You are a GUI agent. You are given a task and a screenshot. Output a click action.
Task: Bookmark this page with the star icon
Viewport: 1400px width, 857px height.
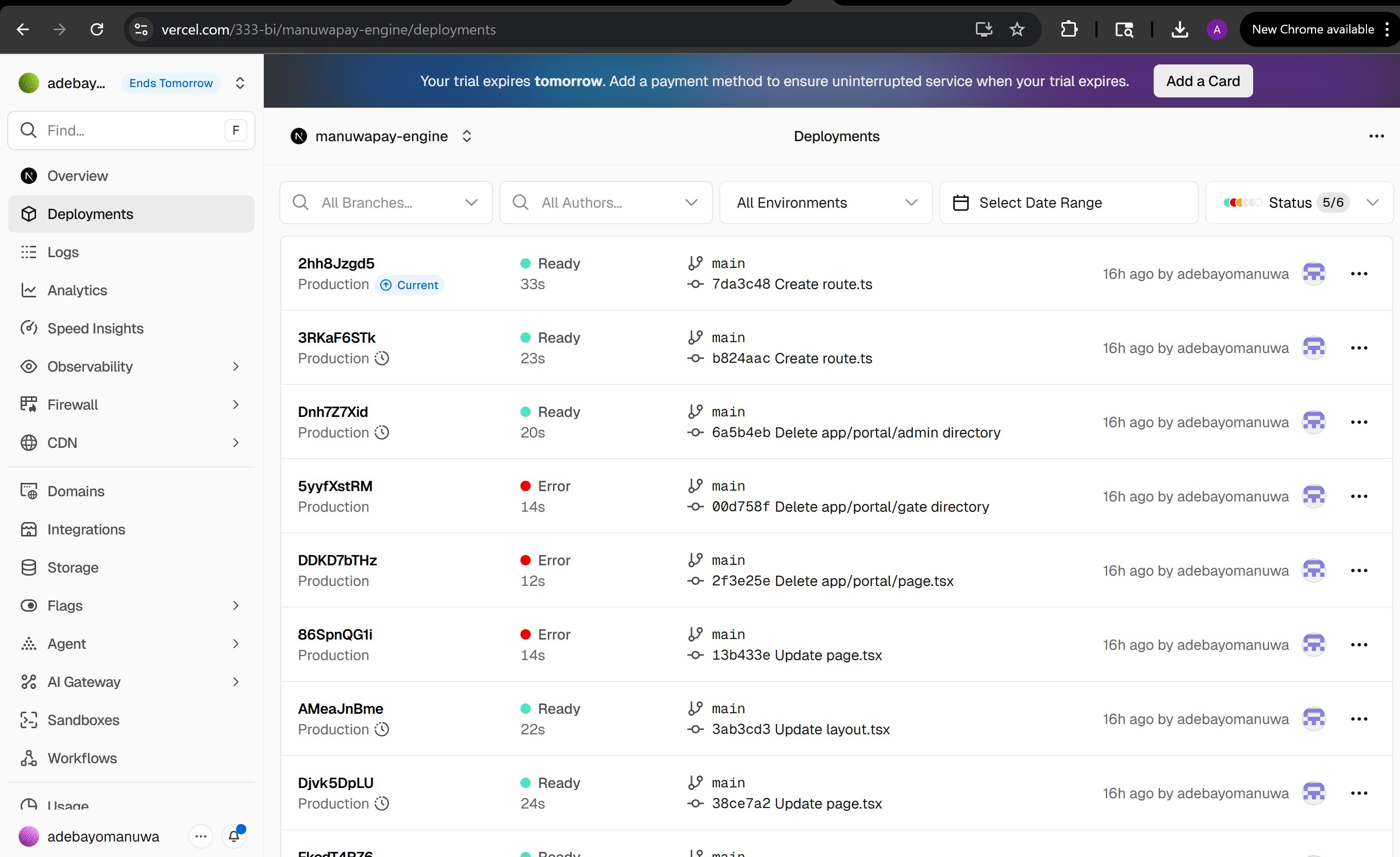point(1017,29)
